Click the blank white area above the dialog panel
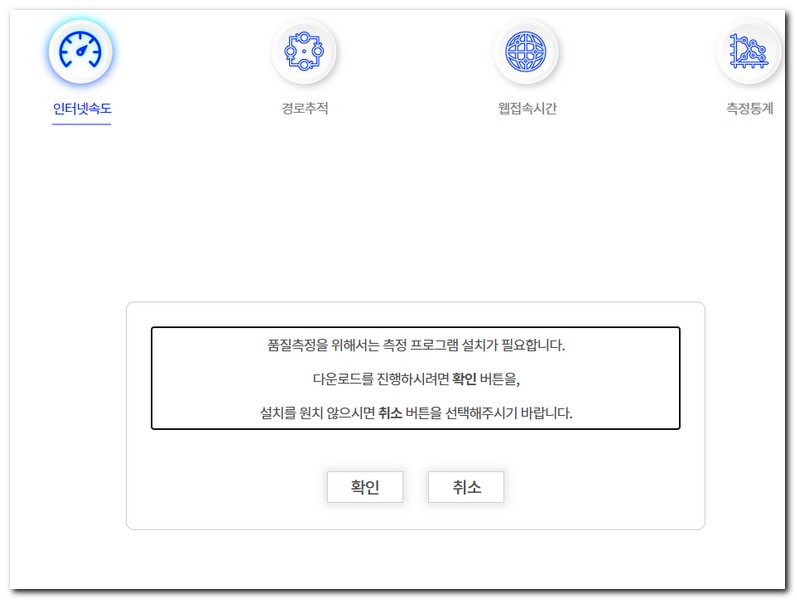797x600 pixels. point(416,220)
